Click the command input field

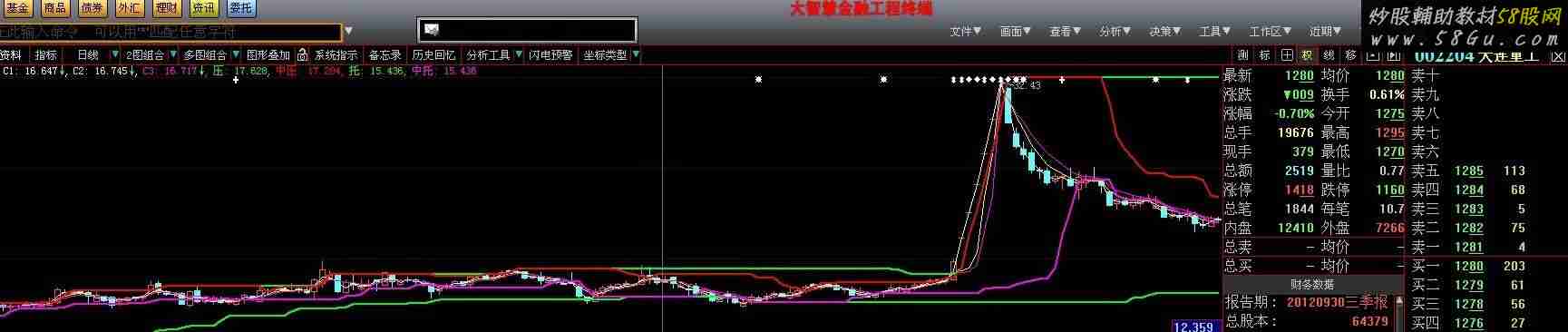click(x=170, y=32)
